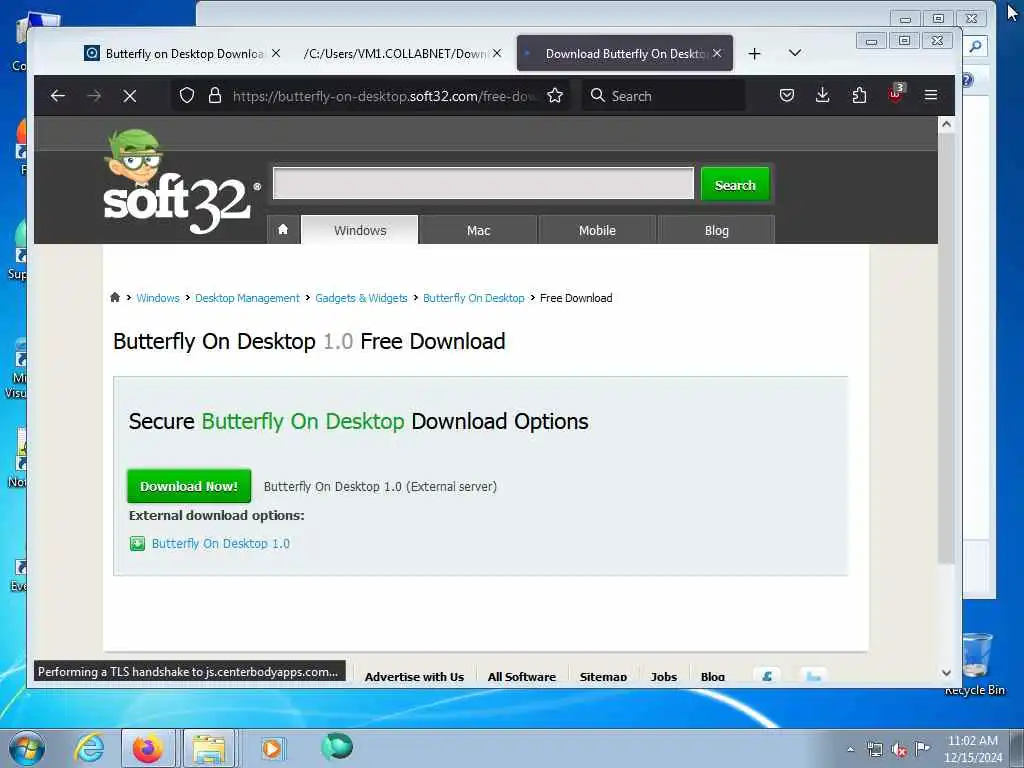Open the footer Blog link

click(x=712, y=677)
